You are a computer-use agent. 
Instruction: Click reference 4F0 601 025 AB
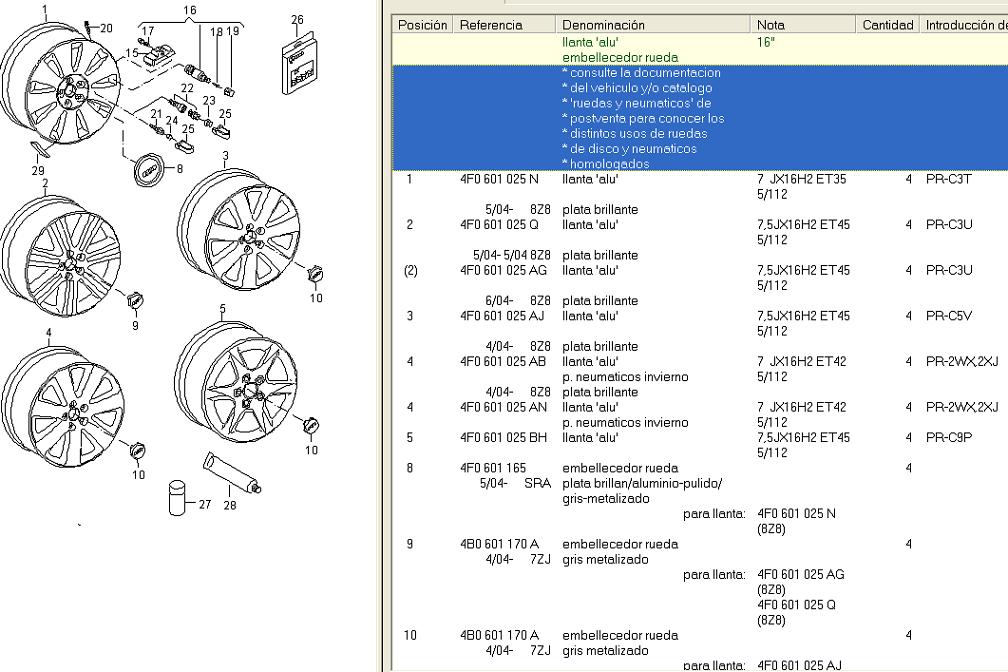(x=503, y=362)
